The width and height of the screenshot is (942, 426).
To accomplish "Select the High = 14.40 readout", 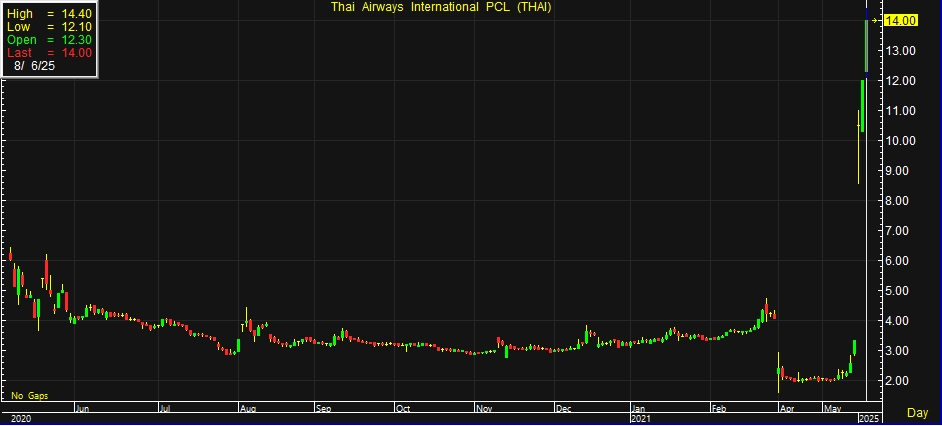I will click(x=49, y=13).
